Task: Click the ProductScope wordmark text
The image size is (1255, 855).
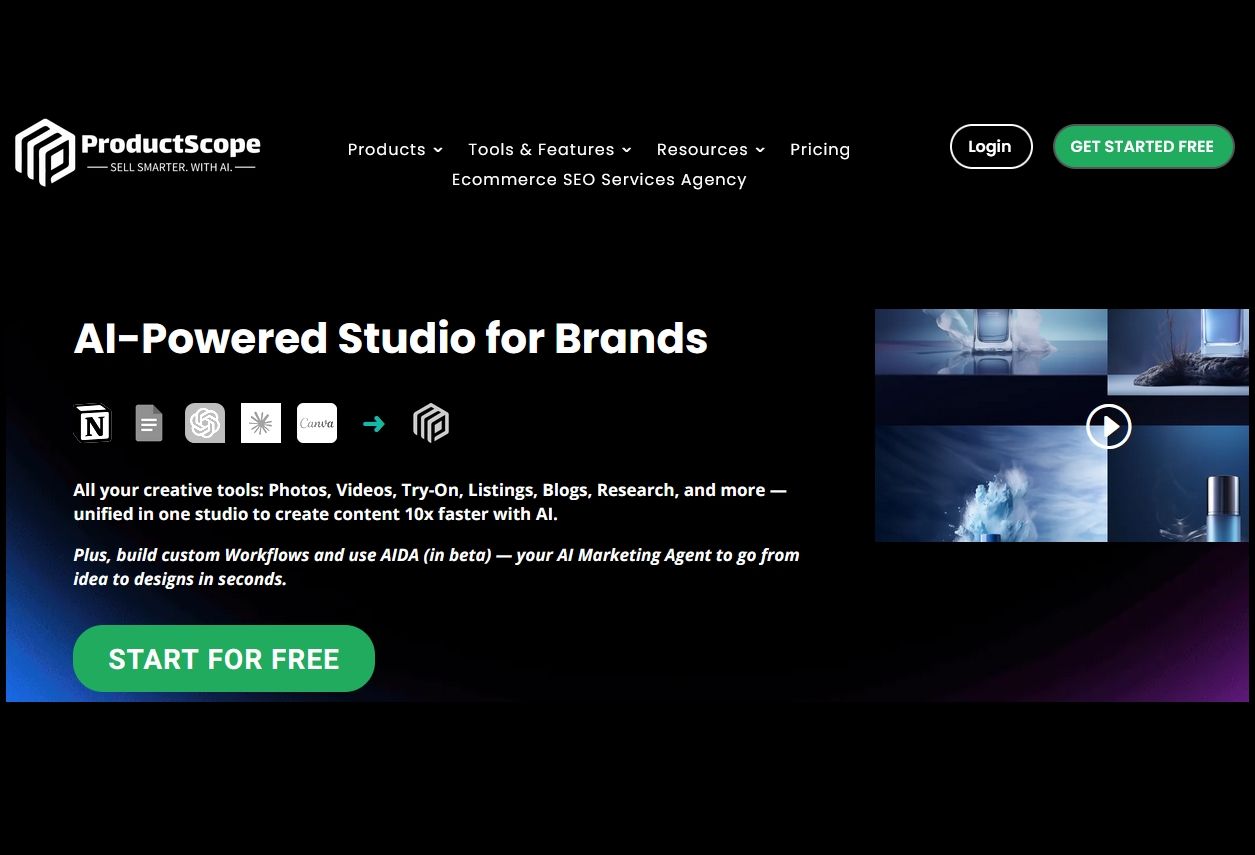Action: pos(171,144)
